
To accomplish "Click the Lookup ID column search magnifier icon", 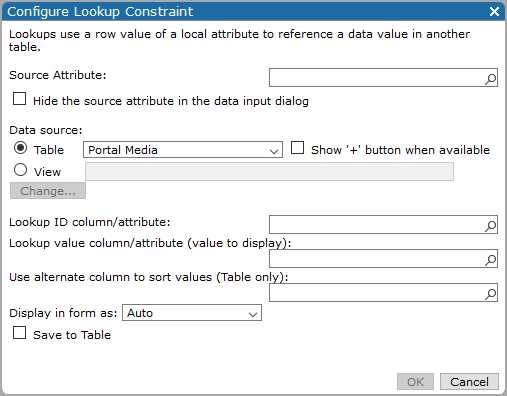I will click(490, 226).
